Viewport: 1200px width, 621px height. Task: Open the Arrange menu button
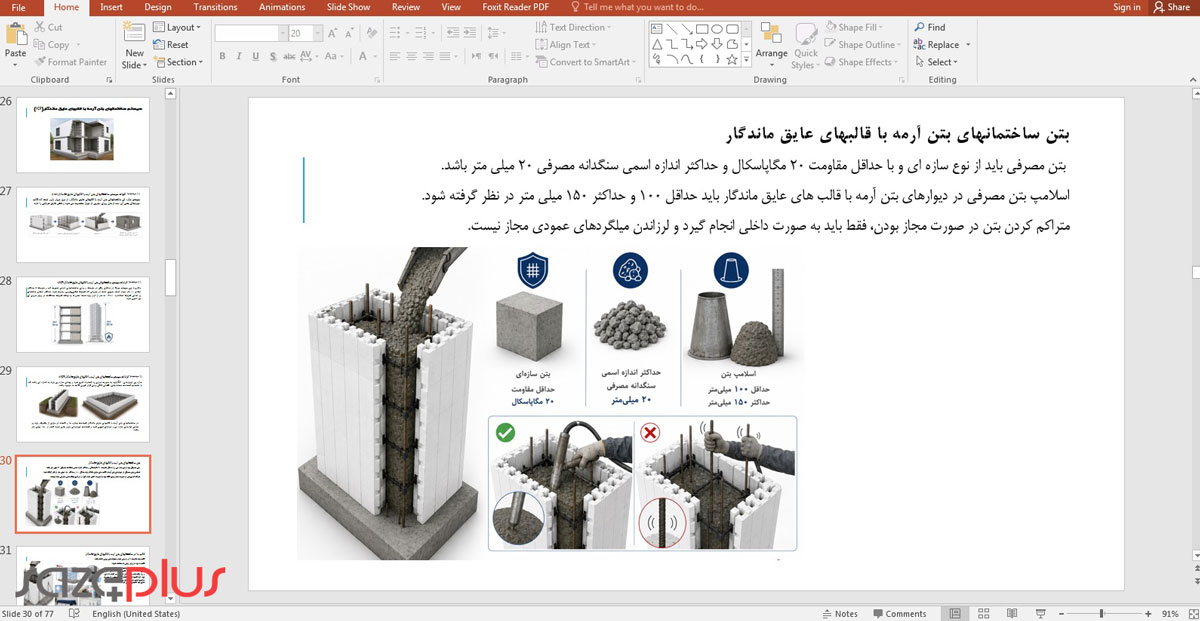771,45
